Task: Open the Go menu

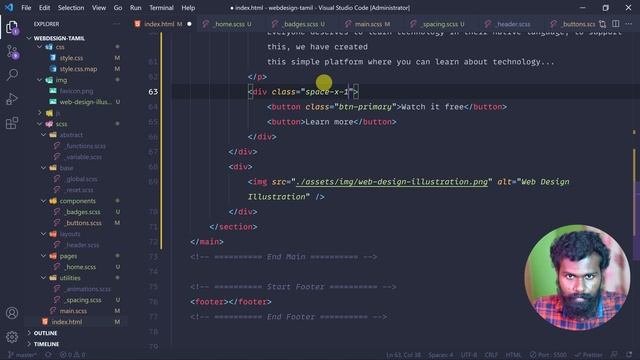Action: point(118,8)
